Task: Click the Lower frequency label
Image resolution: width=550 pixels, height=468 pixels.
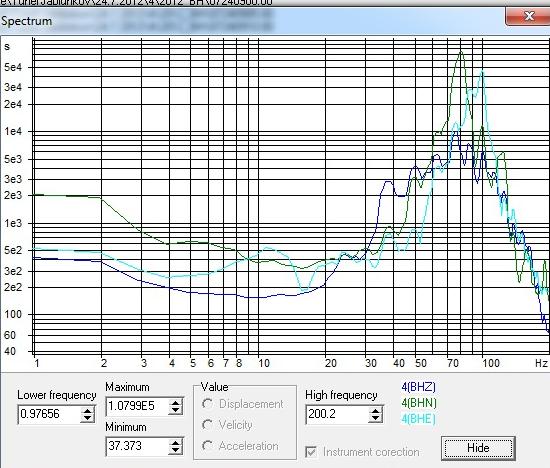Action: (57, 395)
